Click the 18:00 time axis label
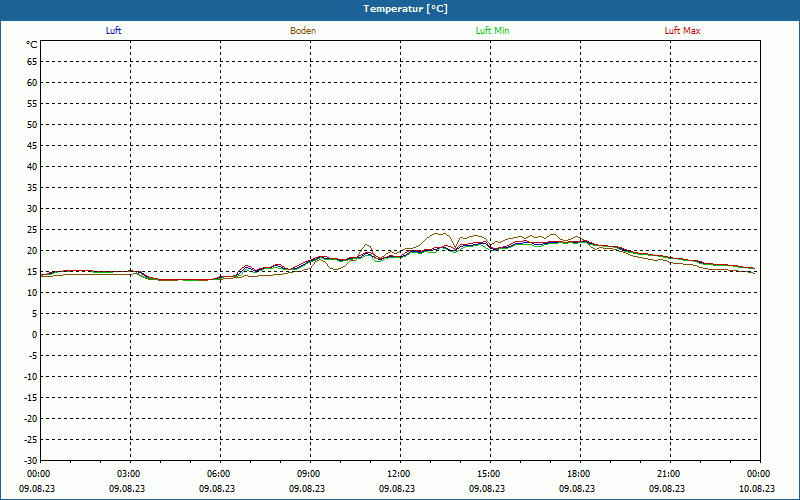This screenshot has height=500, width=800. click(x=579, y=474)
